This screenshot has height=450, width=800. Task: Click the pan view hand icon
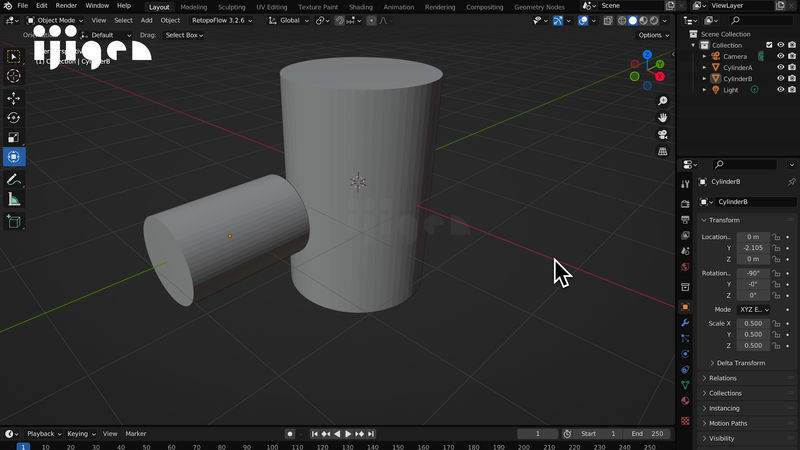click(x=662, y=118)
